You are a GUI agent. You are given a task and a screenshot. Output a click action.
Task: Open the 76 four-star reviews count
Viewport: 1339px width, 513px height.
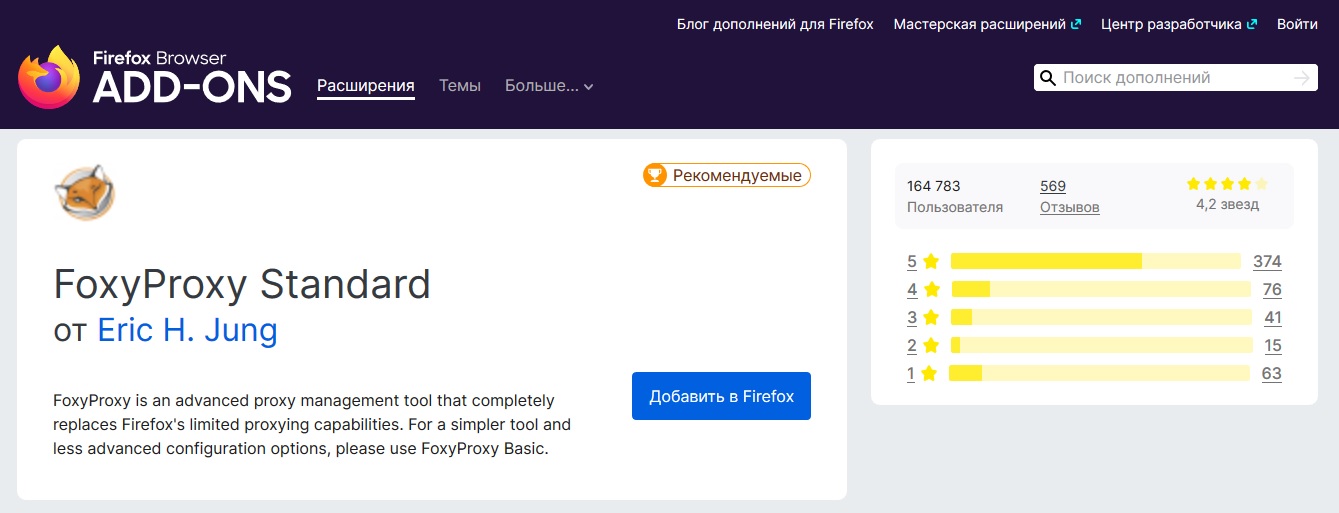coord(1272,290)
